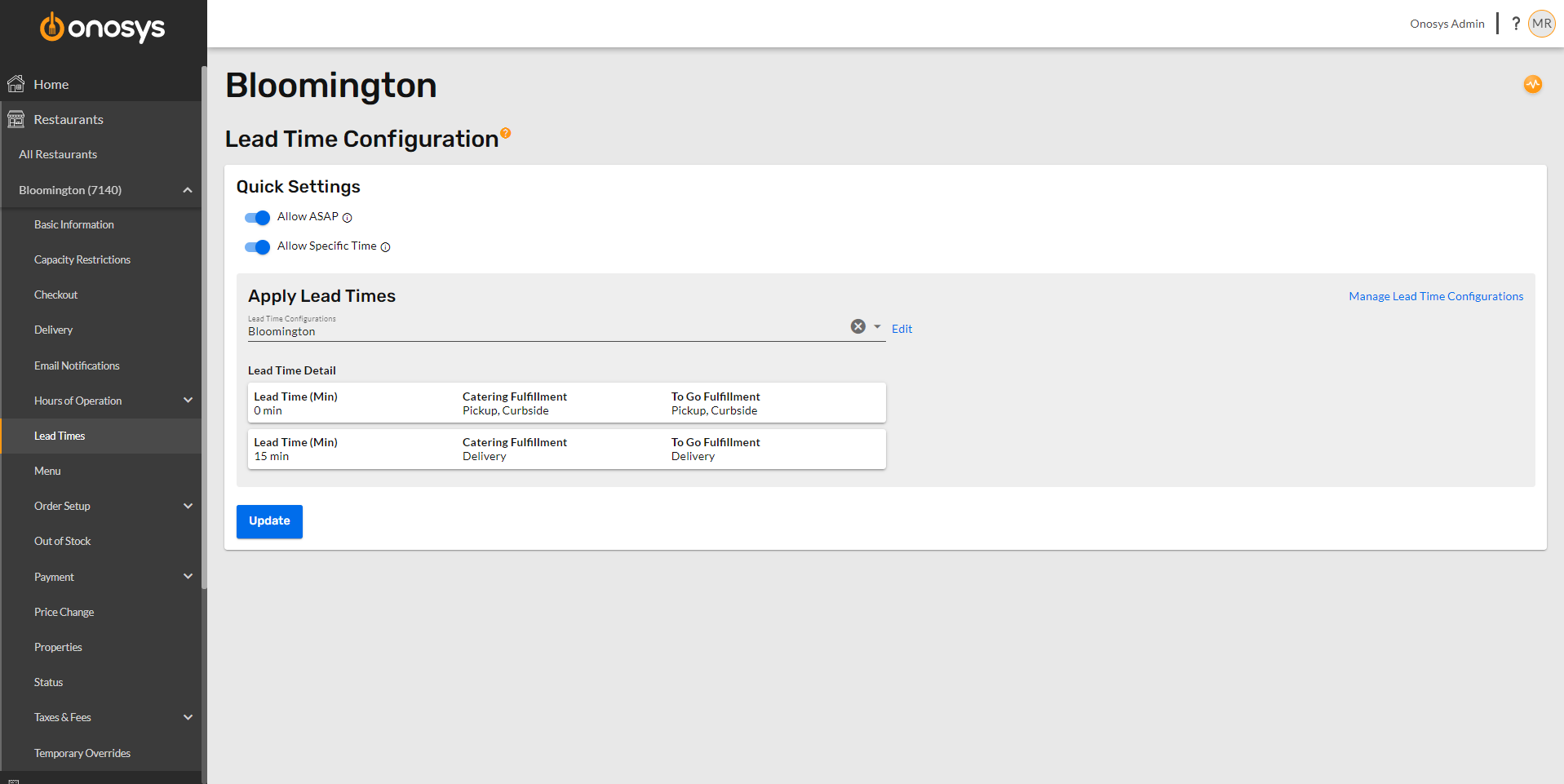Expand the Taxes & Fees section
1564x784 pixels.
pyautogui.click(x=63, y=717)
